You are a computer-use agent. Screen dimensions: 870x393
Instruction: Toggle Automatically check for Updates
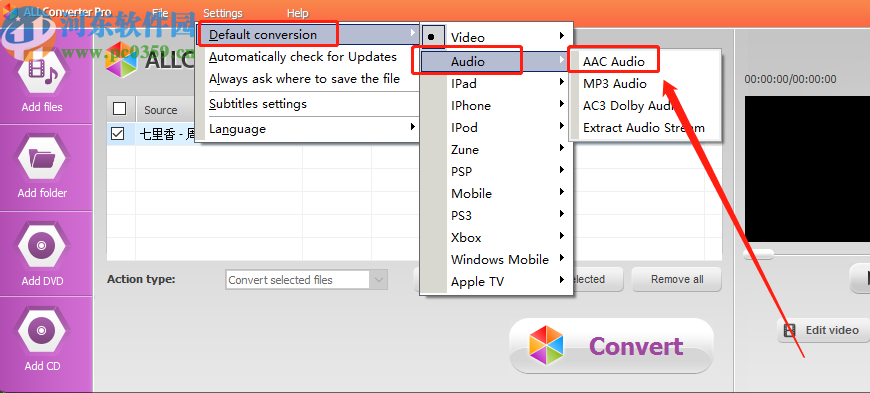(307, 57)
